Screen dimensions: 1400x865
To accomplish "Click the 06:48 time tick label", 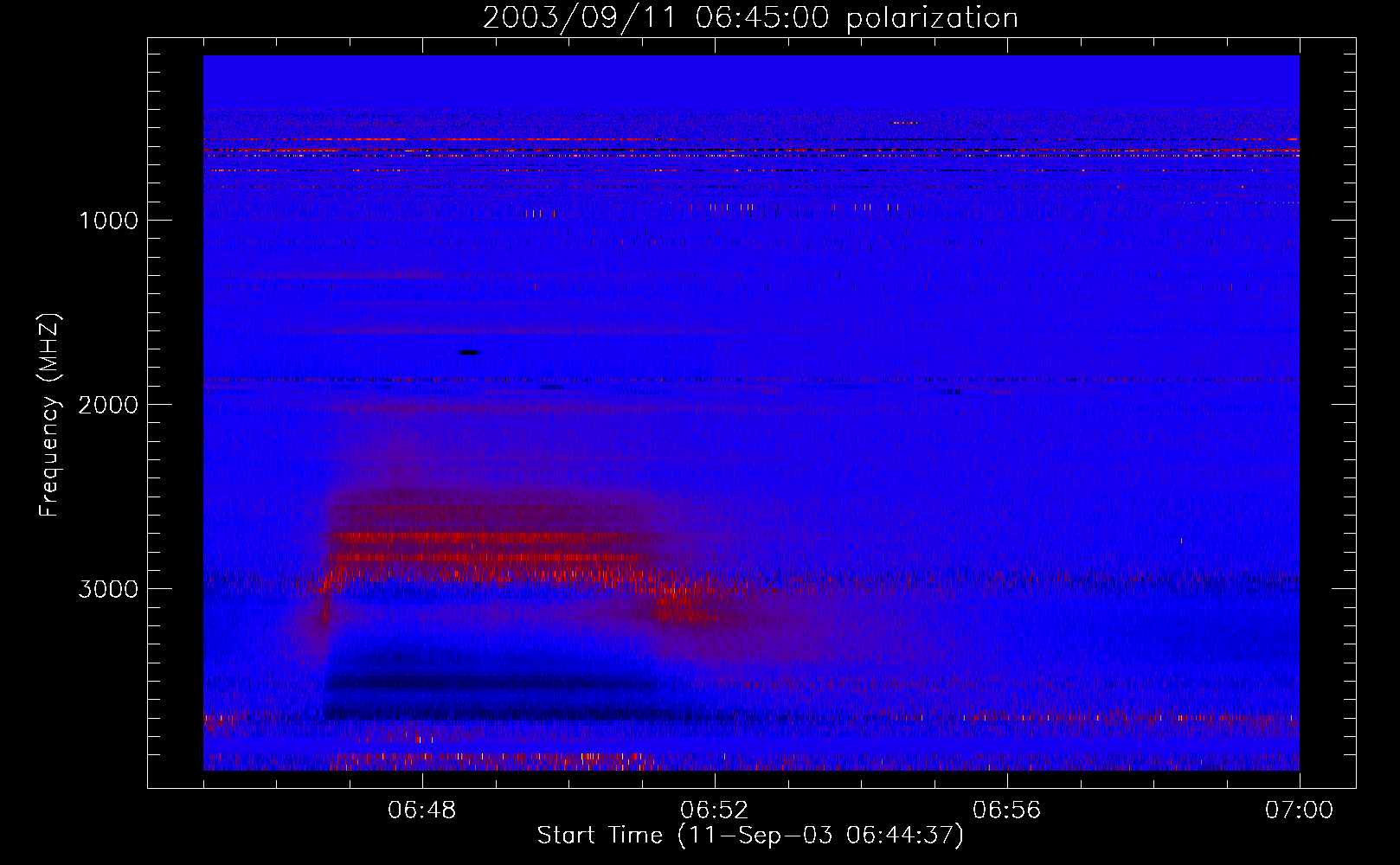I will [x=422, y=811].
